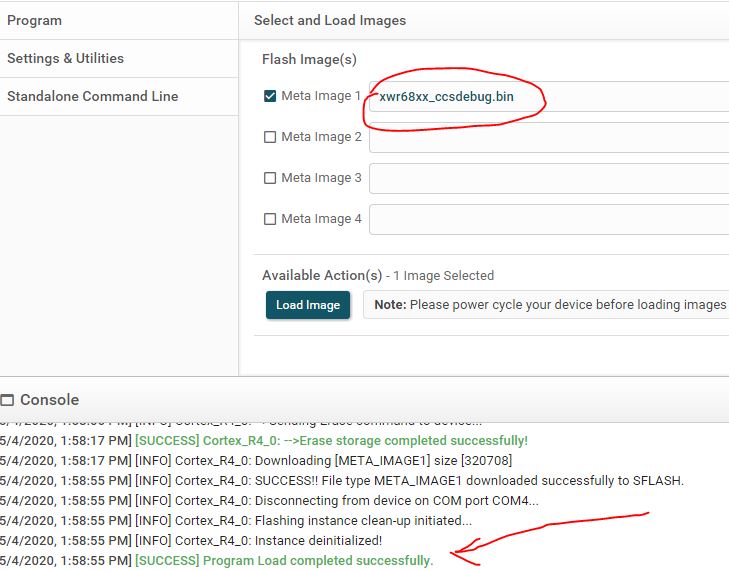This screenshot has height=571, width=729.
Task: Focus the Meta Image 3 path field
Action: click(x=548, y=178)
